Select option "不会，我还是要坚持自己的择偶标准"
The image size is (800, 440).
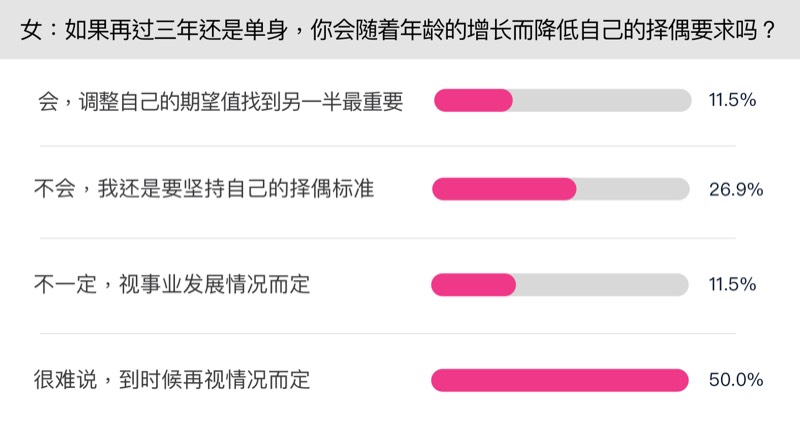coord(204,189)
